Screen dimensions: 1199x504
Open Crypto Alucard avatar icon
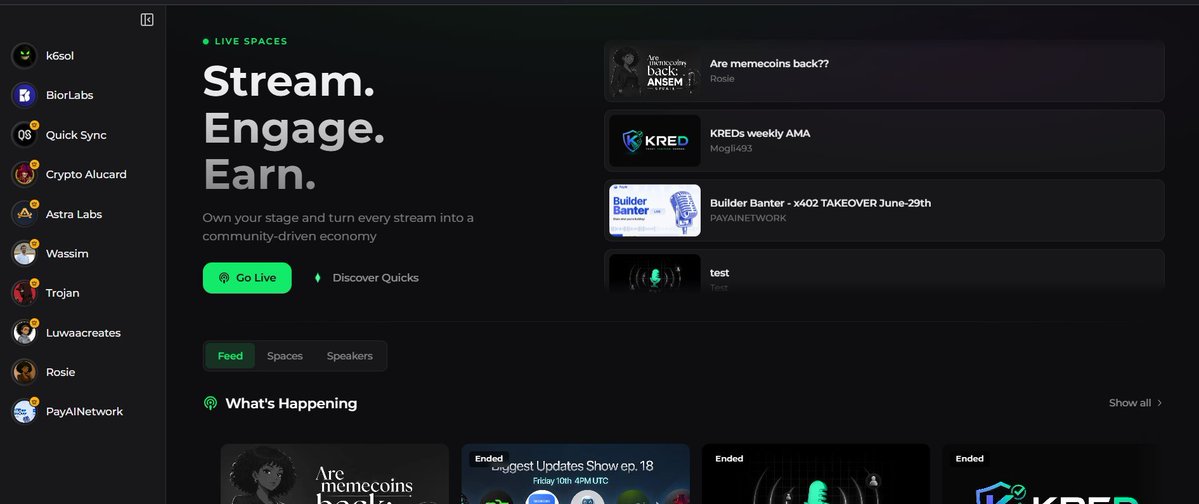pyautogui.click(x=24, y=174)
